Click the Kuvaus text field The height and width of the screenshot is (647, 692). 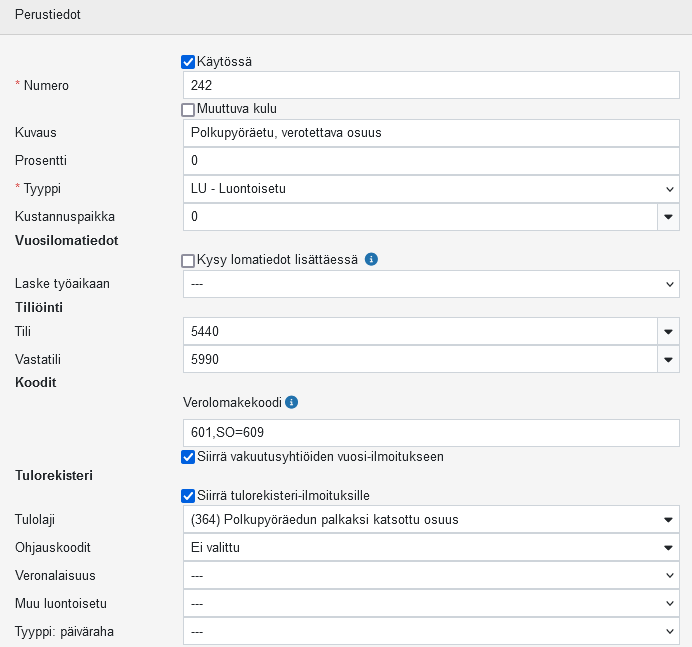click(x=431, y=132)
